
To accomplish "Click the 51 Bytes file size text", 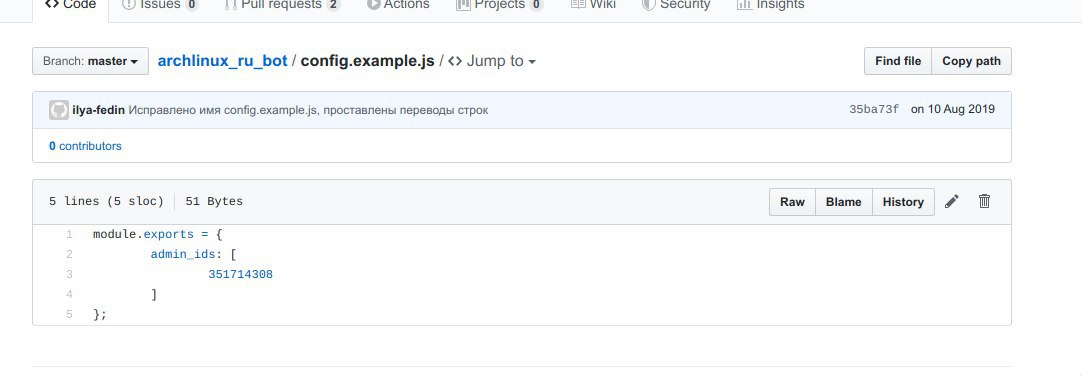I will pyautogui.click(x=214, y=201).
